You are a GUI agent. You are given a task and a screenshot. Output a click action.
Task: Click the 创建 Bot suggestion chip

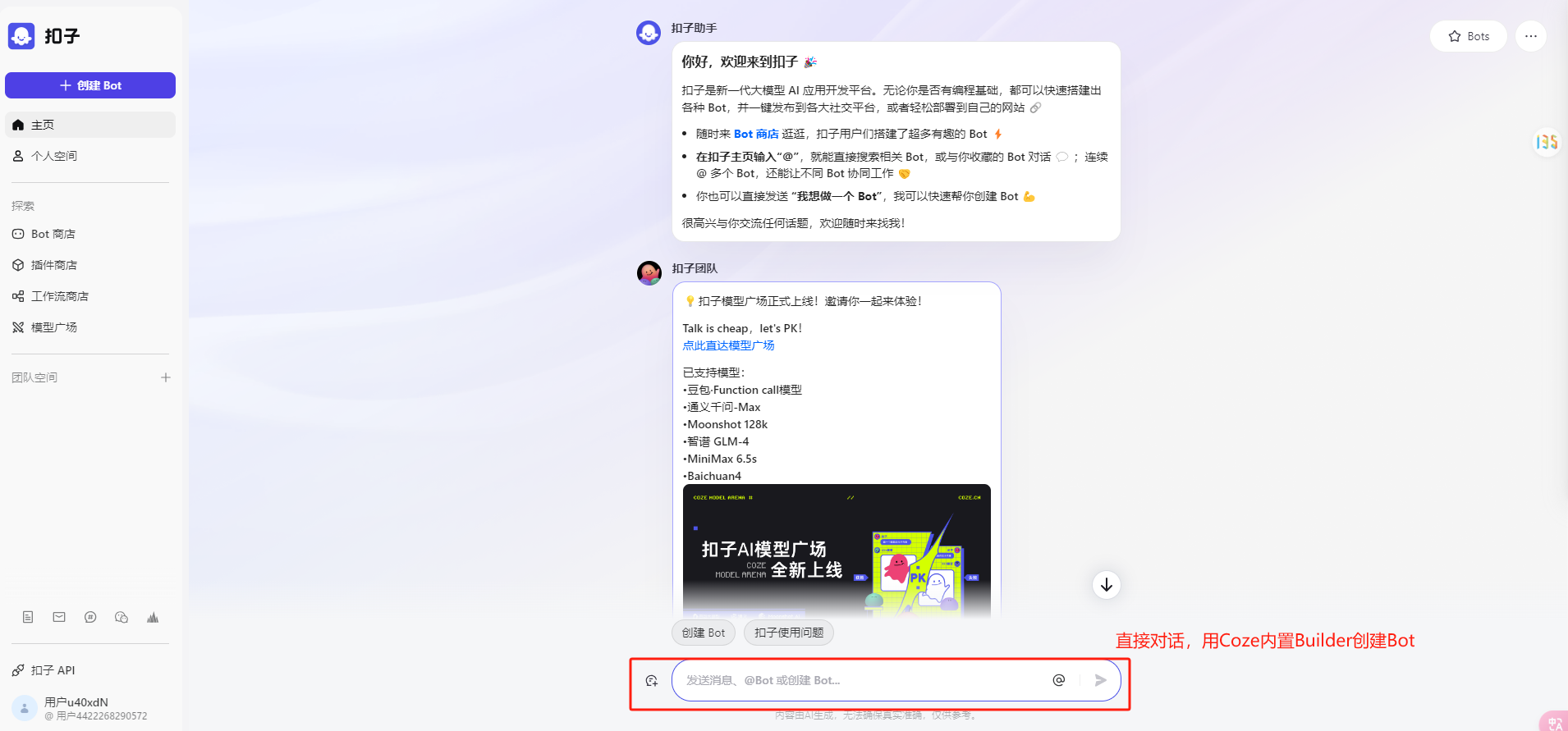[x=704, y=633]
